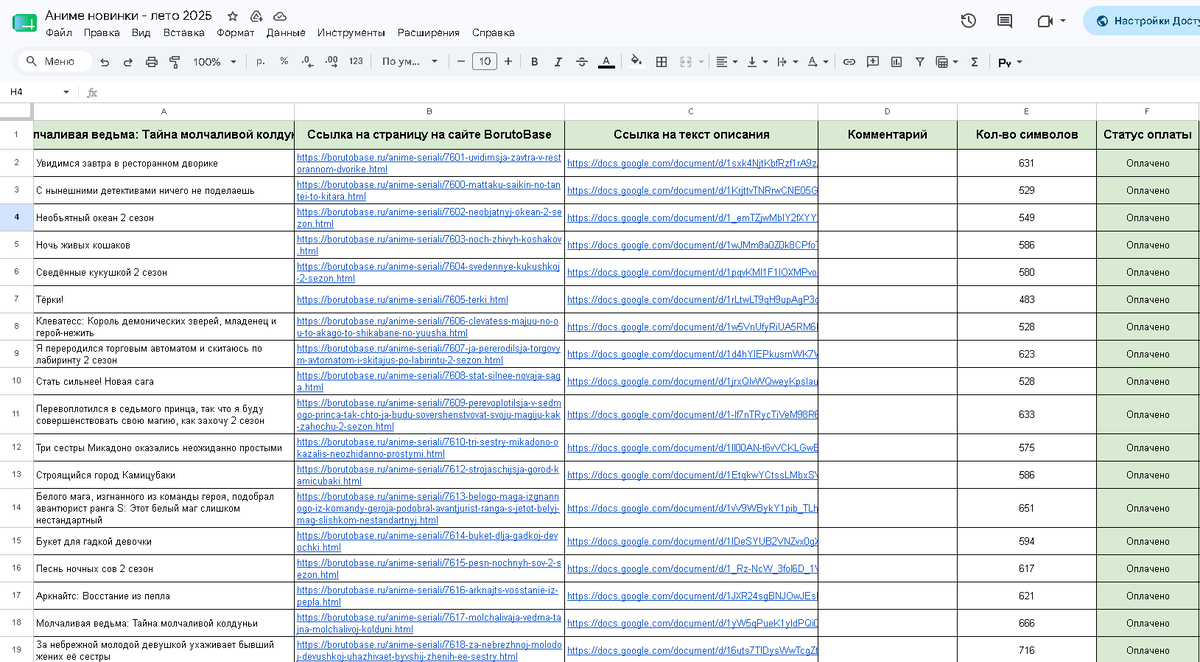Image resolution: width=1200 pixels, height=662 pixels.
Task: Click the Меню search box
Action: pos(56,62)
